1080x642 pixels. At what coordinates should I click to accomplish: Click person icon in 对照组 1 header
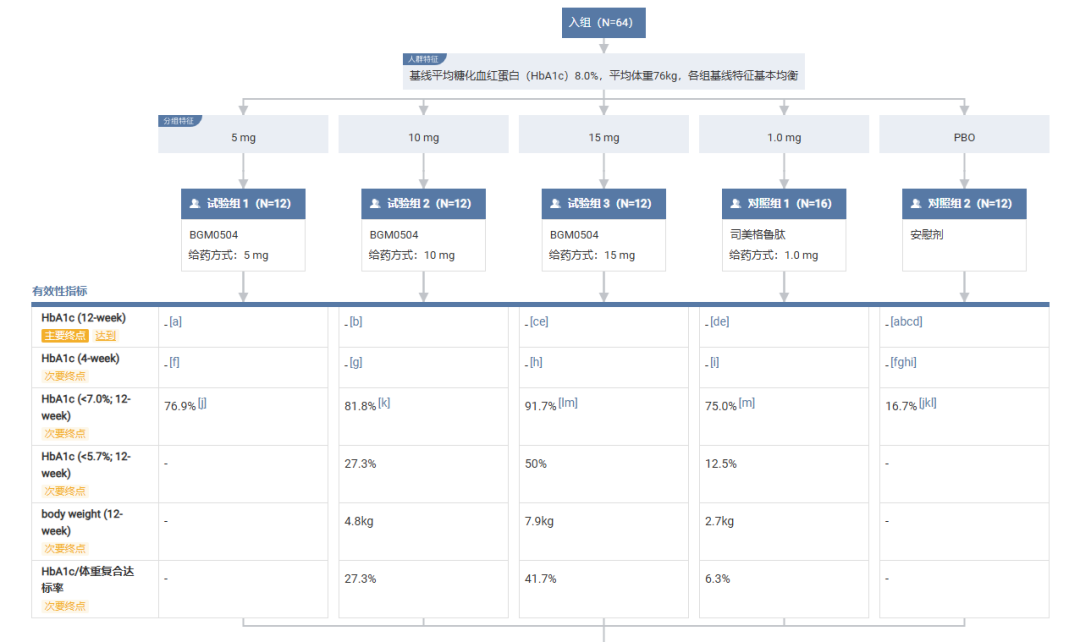[x=736, y=204]
